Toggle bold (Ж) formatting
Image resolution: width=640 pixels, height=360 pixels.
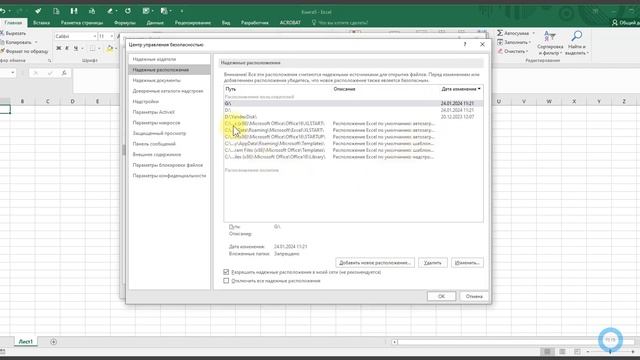coord(58,49)
